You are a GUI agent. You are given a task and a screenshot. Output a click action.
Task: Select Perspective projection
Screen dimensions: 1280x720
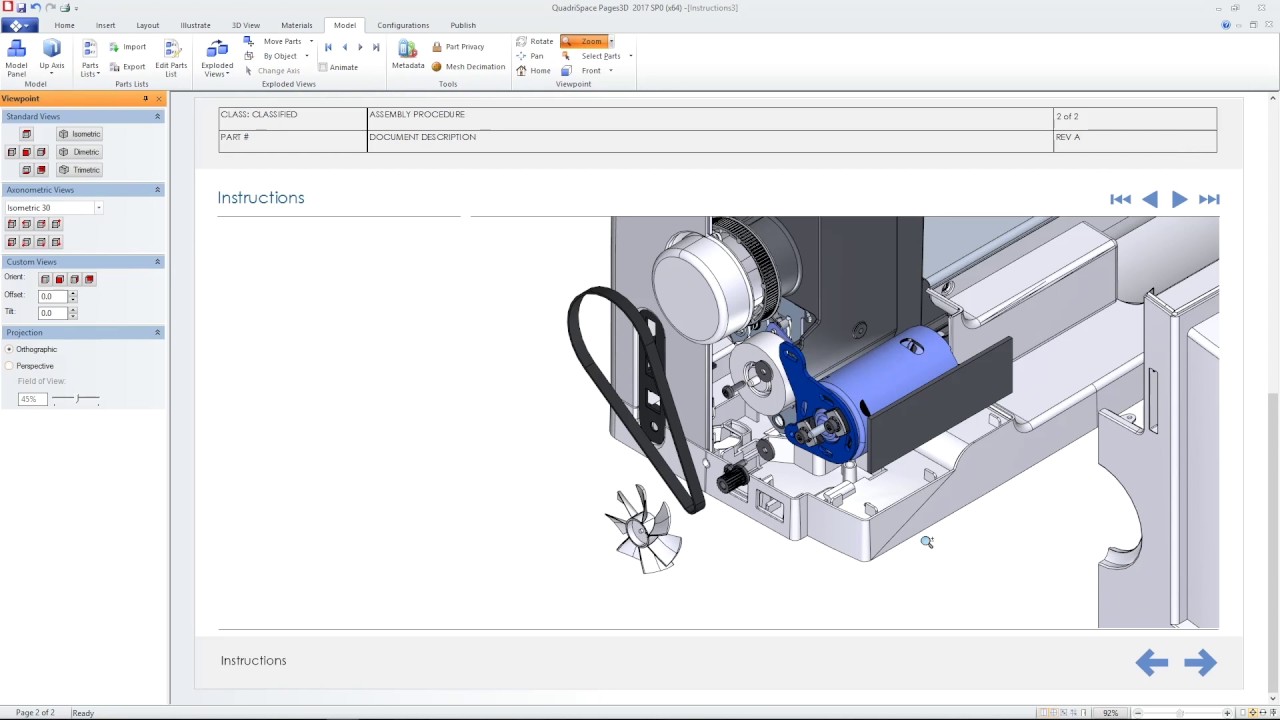tap(9, 366)
